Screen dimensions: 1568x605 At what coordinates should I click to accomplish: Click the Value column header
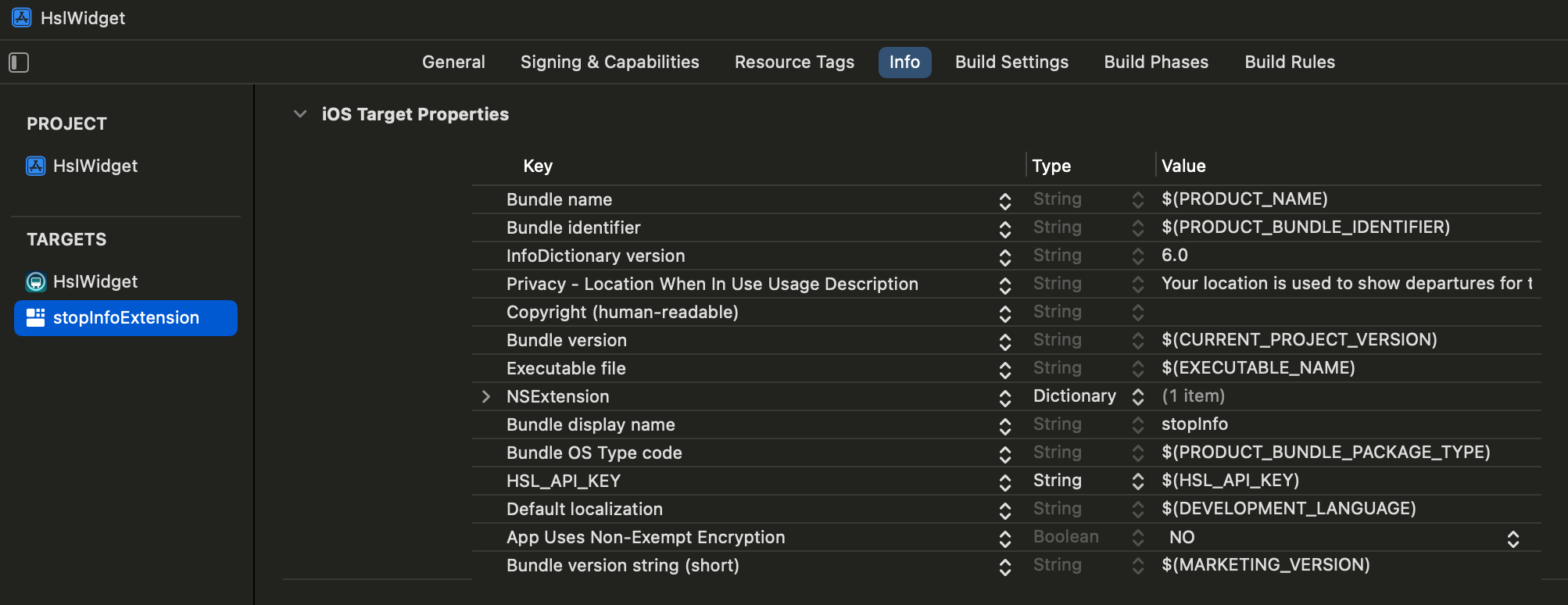click(1183, 166)
